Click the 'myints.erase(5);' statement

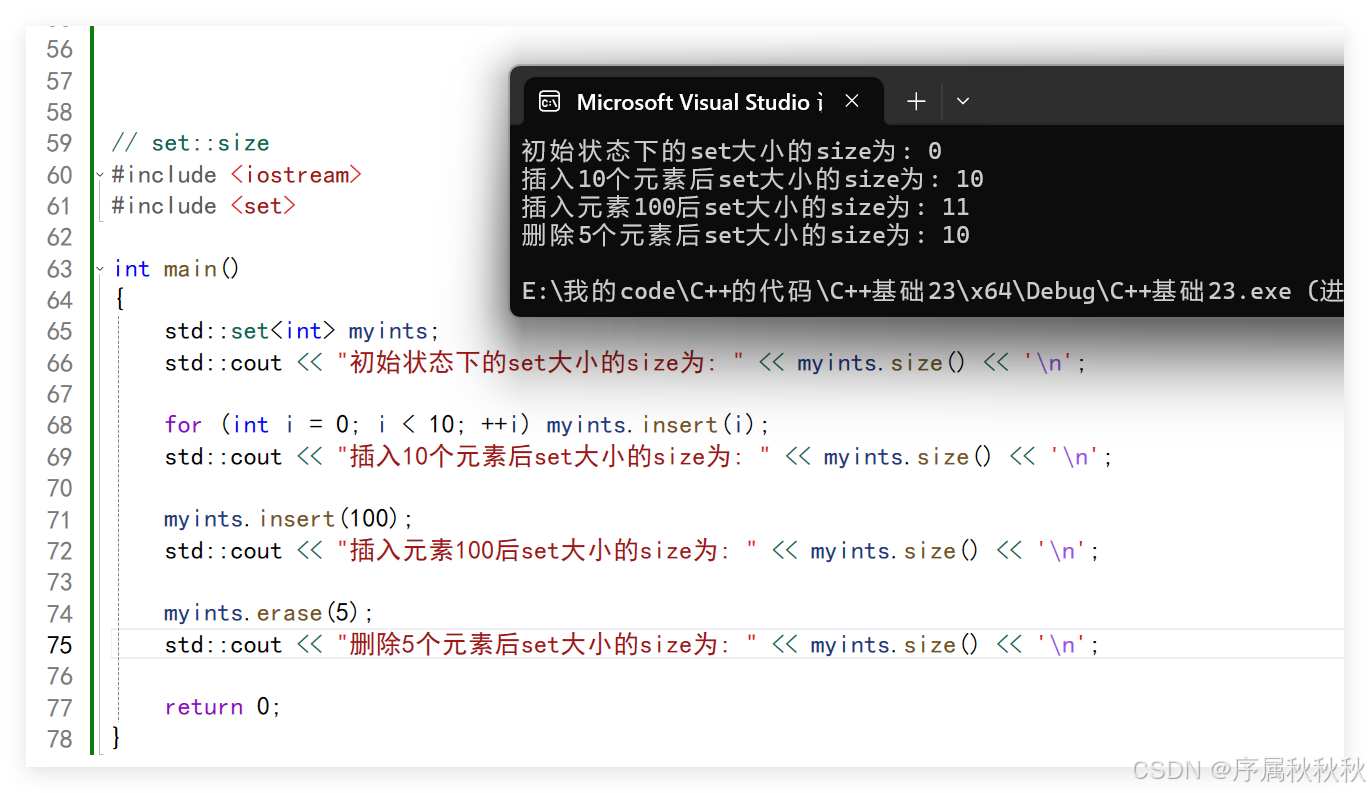(269, 613)
